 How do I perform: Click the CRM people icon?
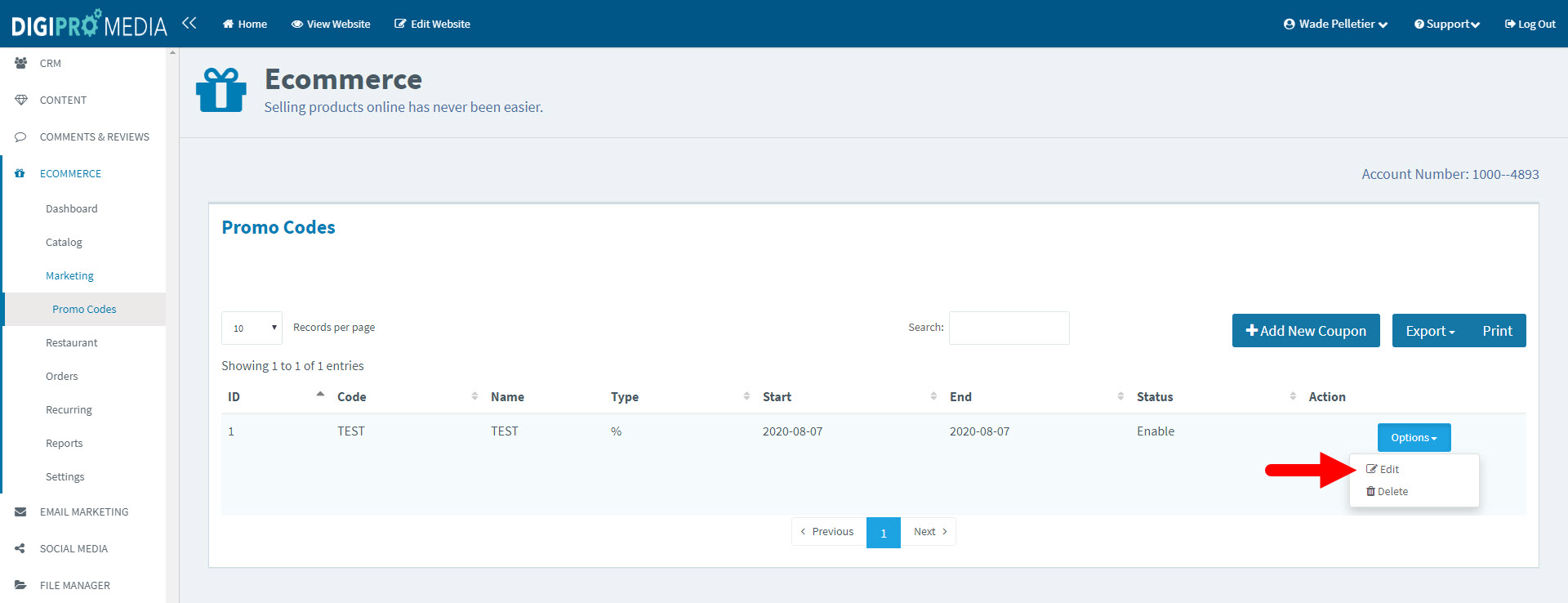click(x=20, y=63)
